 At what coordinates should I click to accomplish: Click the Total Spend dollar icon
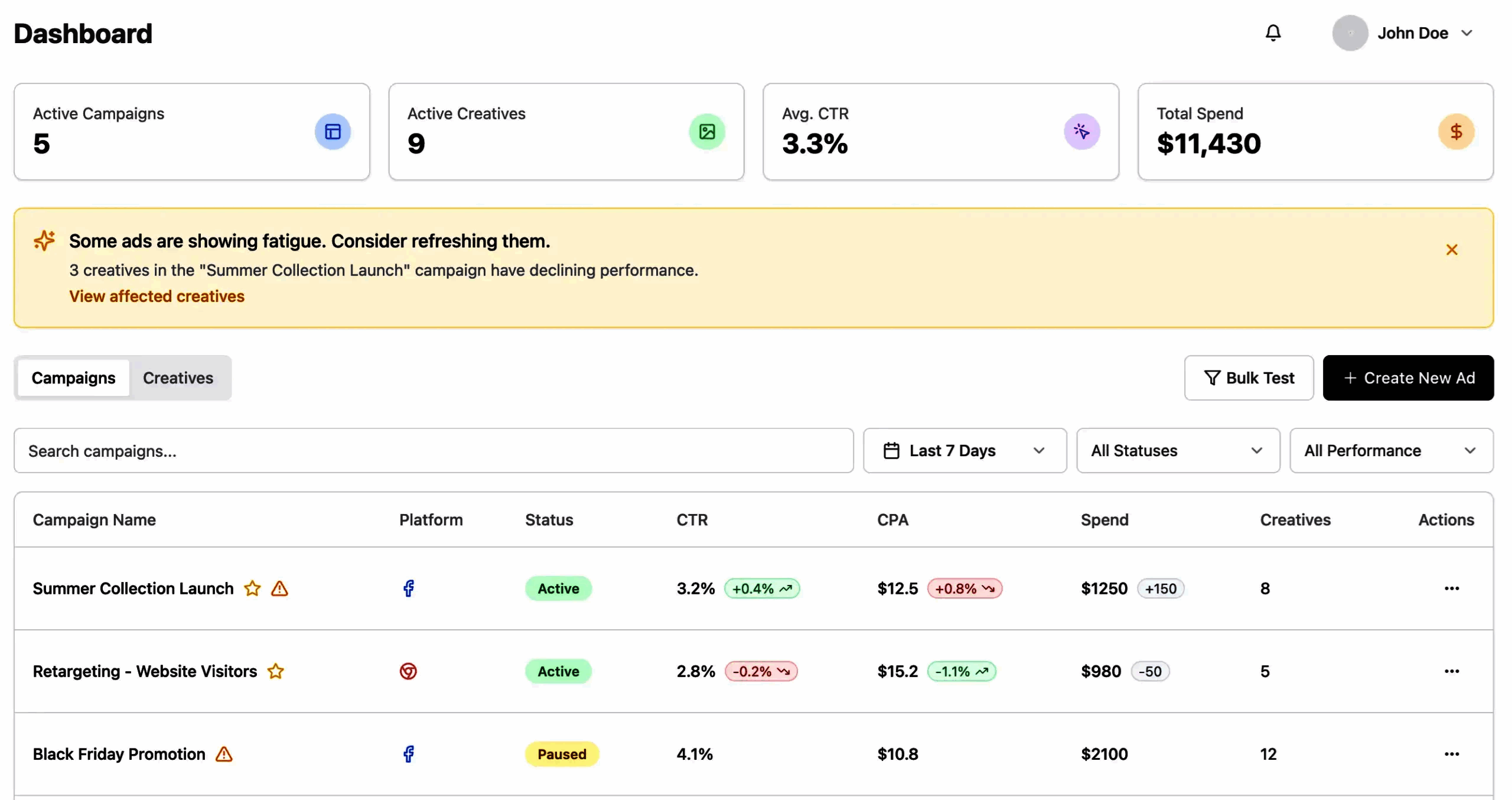point(1456,131)
